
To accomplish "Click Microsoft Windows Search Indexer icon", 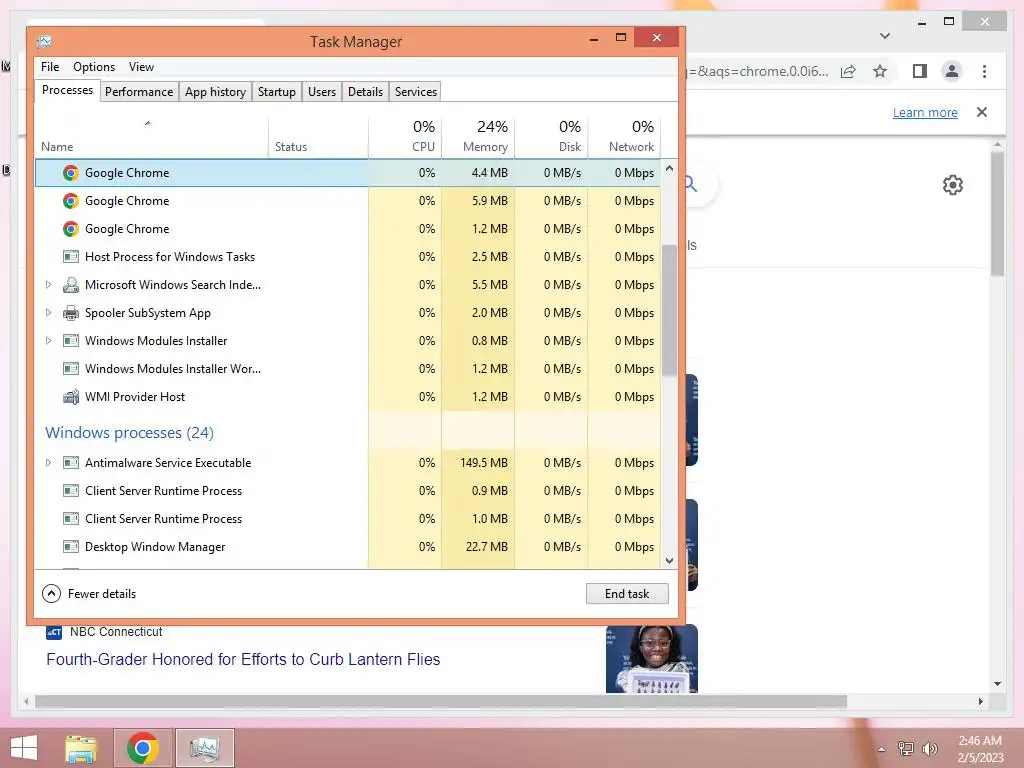I will (71, 285).
